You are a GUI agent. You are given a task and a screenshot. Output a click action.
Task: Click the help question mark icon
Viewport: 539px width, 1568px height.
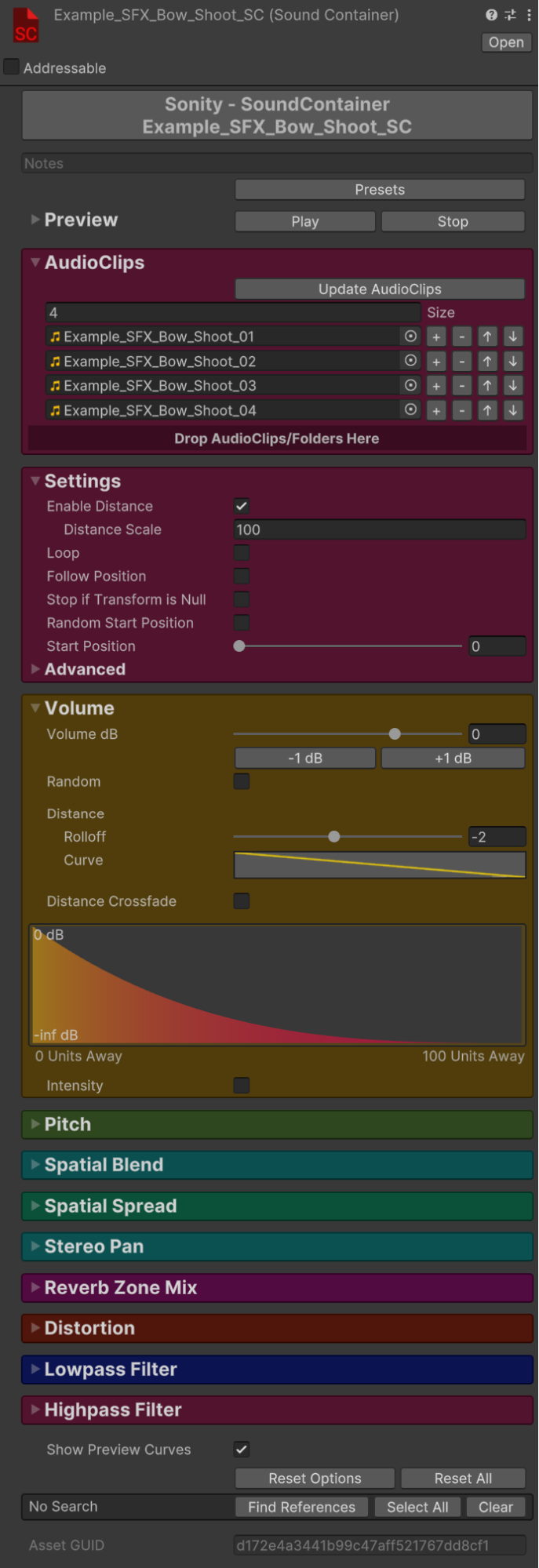click(491, 15)
